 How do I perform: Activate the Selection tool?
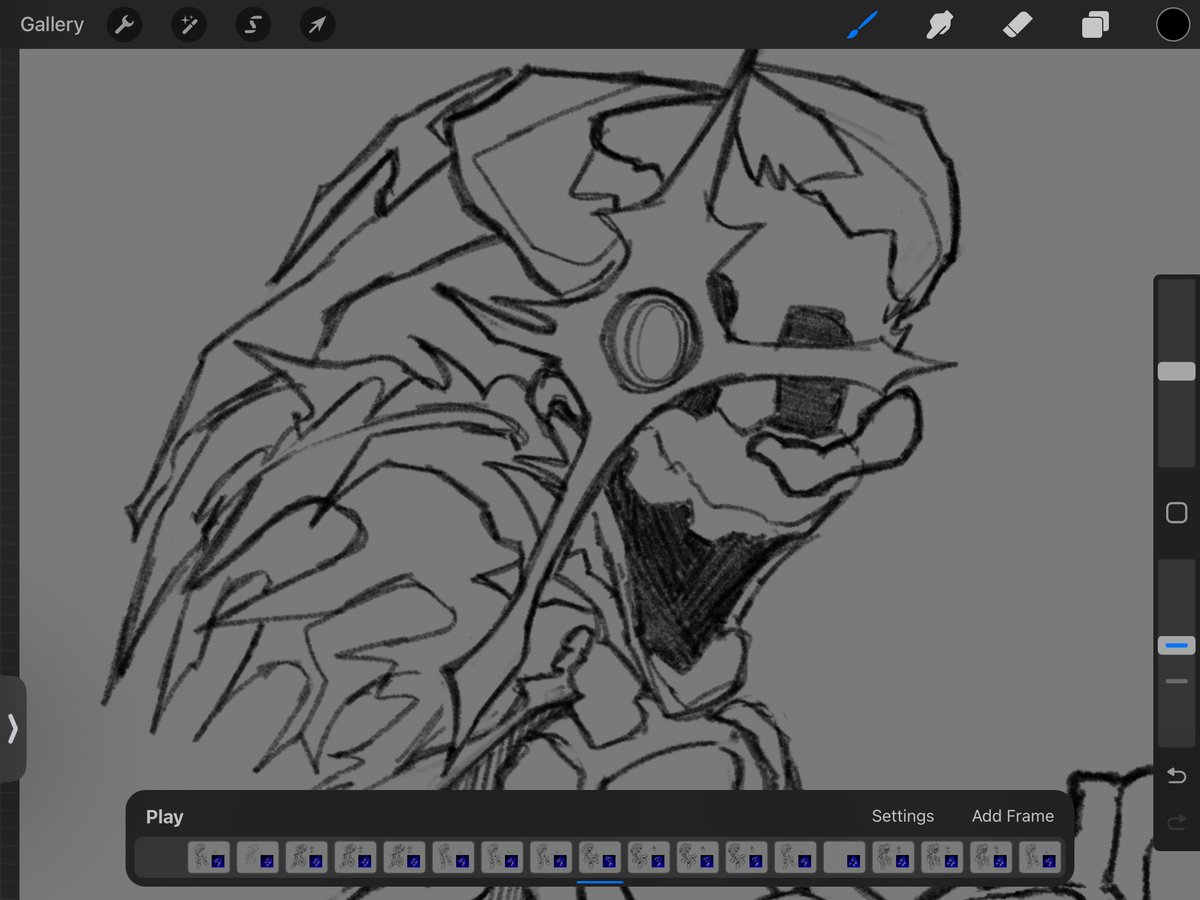(253, 25)
